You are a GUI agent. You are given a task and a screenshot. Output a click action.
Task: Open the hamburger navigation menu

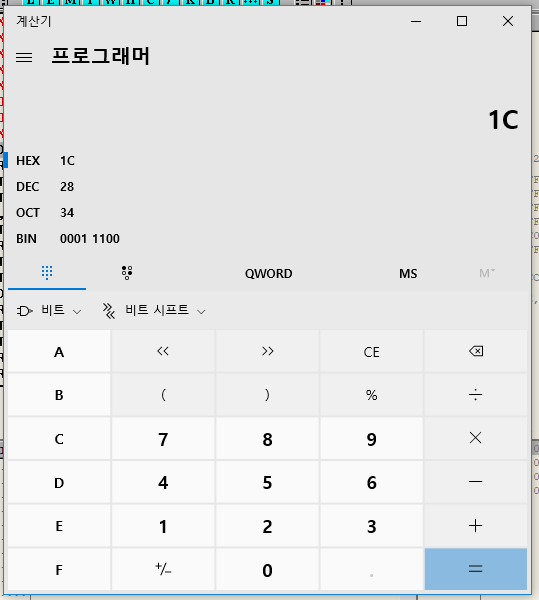[24, 57]
